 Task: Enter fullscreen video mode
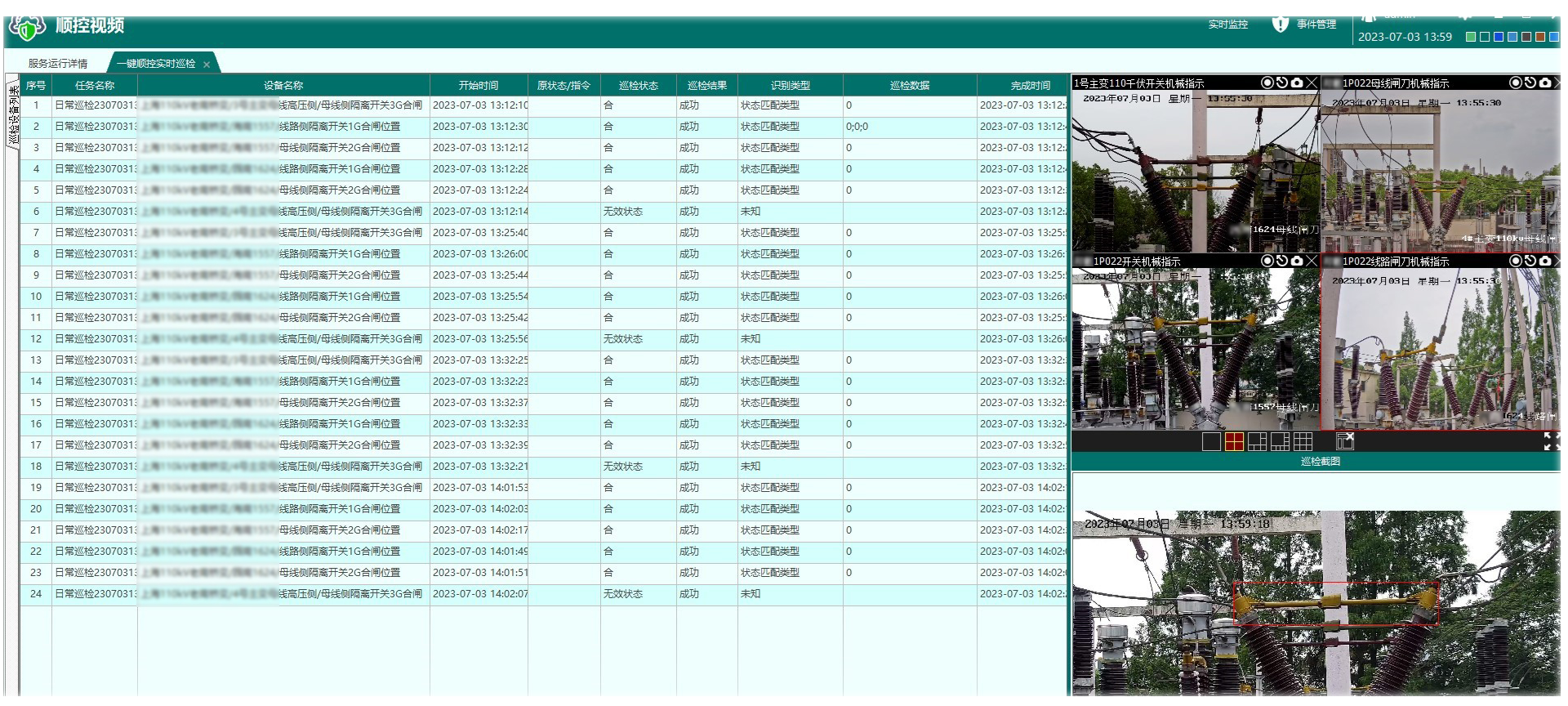click(1551, 442)
